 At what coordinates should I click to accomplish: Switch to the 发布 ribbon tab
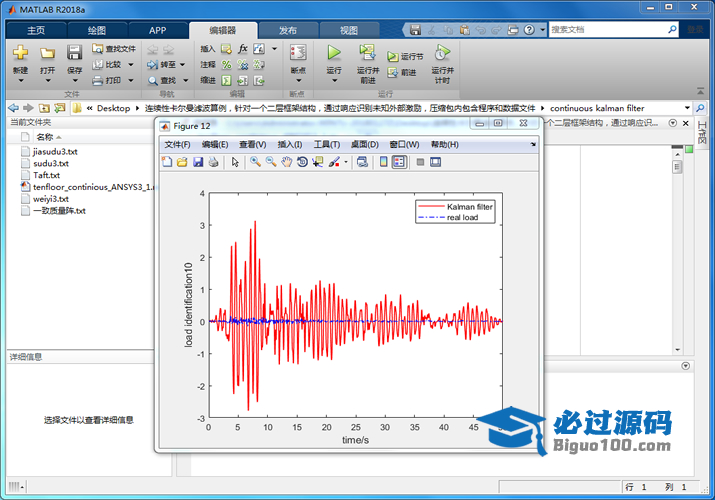click(x=288, y=30)
